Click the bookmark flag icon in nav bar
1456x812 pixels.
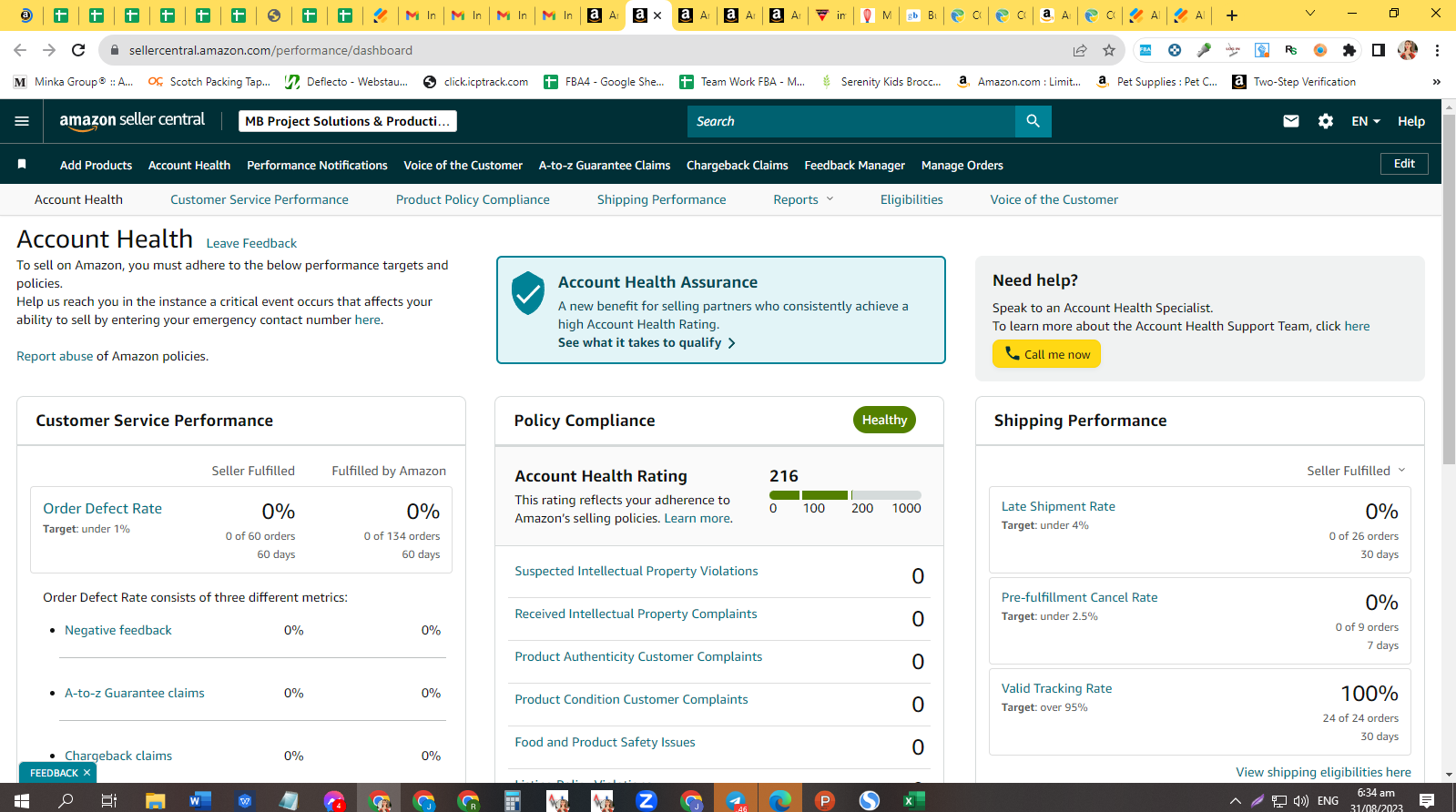(22, 165)
